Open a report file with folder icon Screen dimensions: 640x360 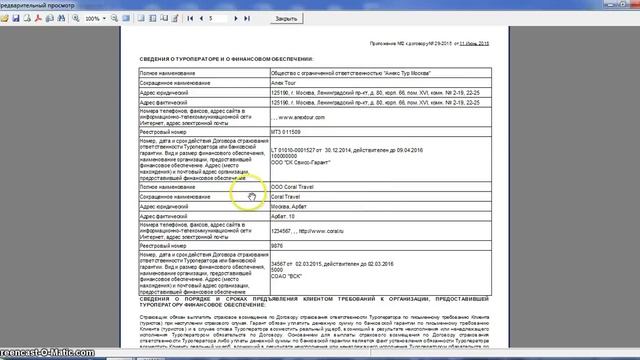coord(4,18)
